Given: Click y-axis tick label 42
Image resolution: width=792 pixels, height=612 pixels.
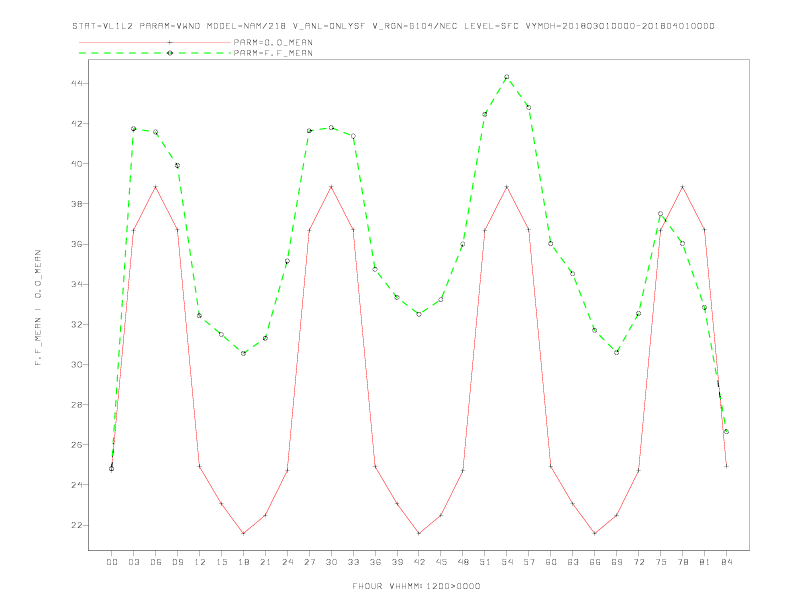Looking at the screenshot, I should [77, 123].
